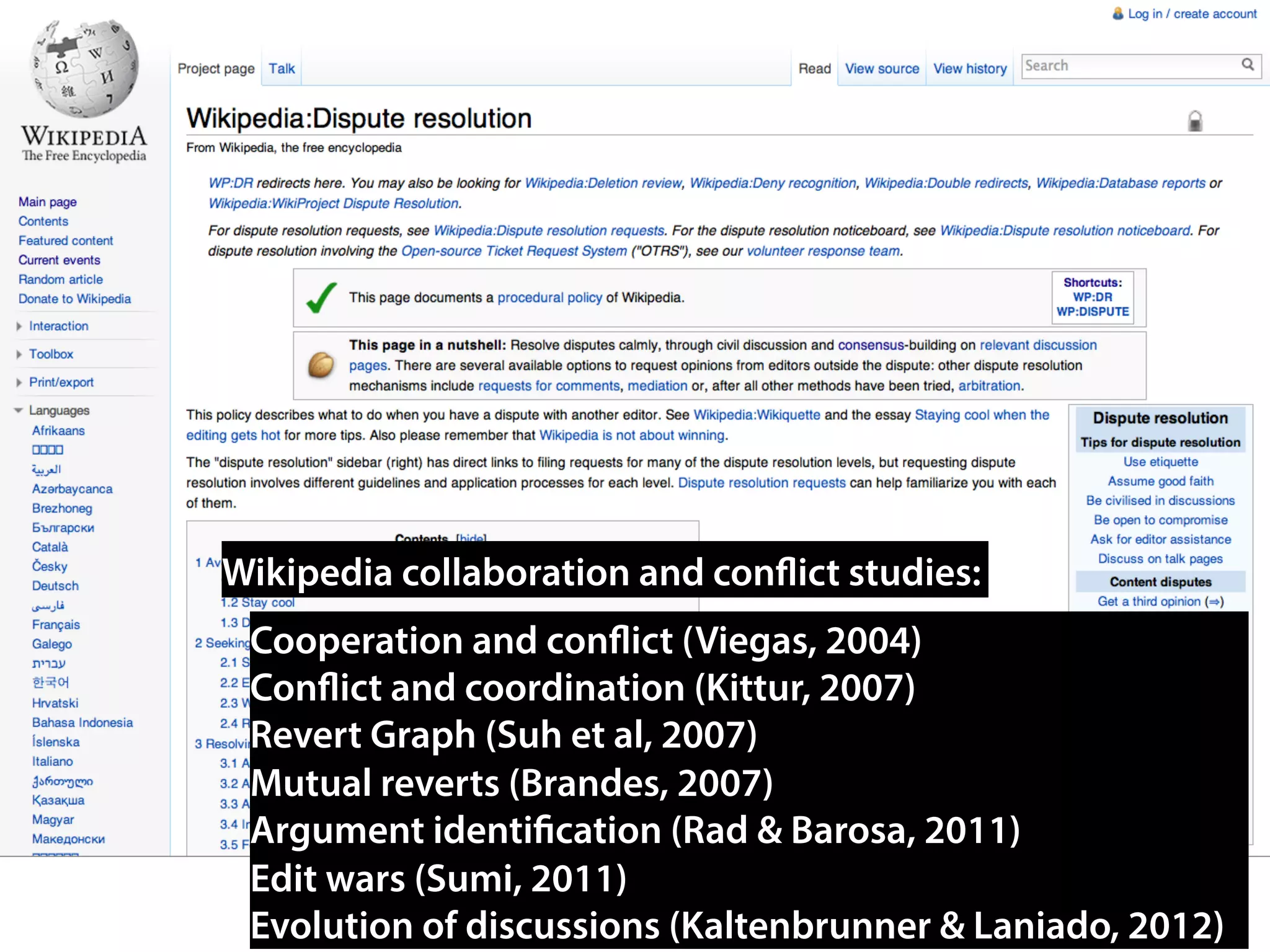The height and width of the screenshot is (952, 1270).
Task: Open Open-source Ticket Request System link
Action: coord(514,251)
